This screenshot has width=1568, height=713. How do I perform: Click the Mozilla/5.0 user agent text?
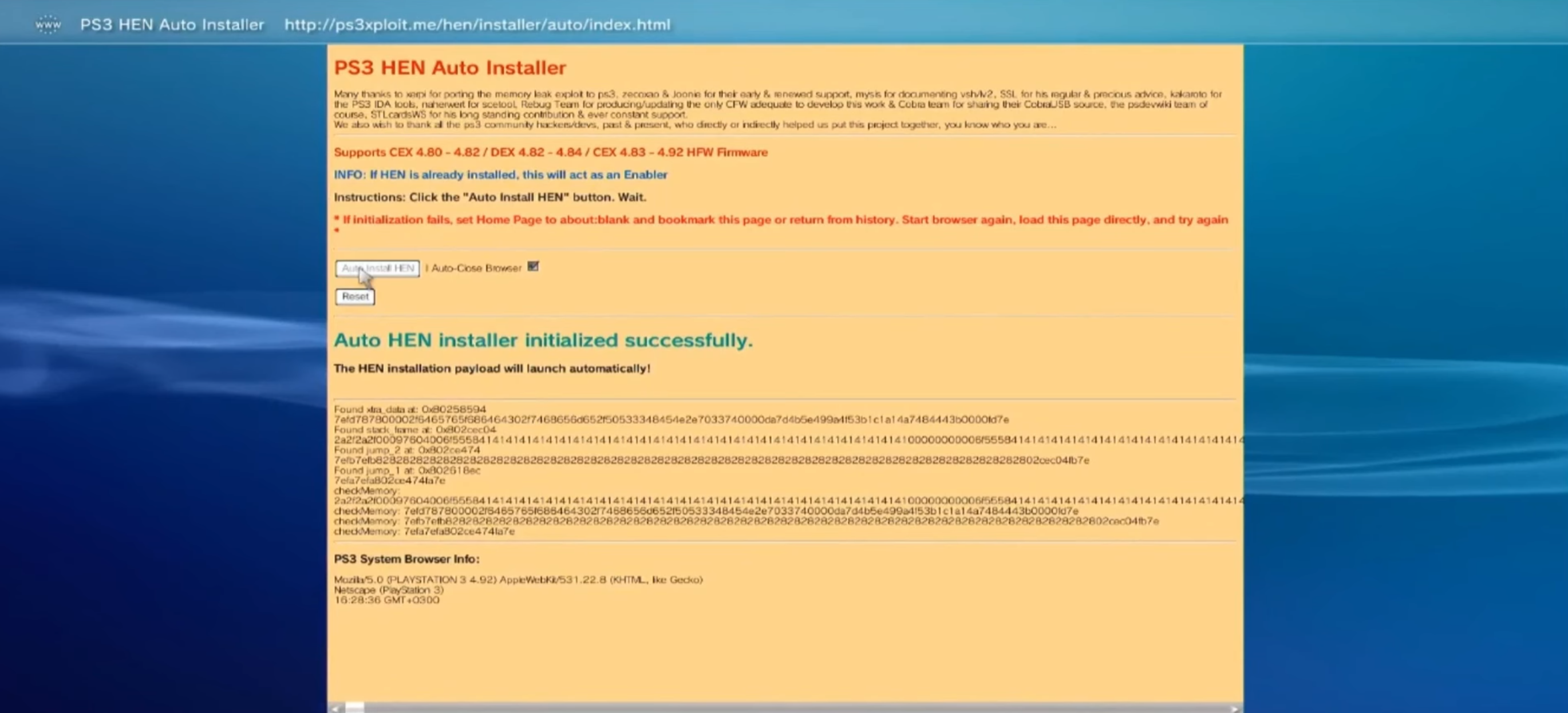click(518, 579)
